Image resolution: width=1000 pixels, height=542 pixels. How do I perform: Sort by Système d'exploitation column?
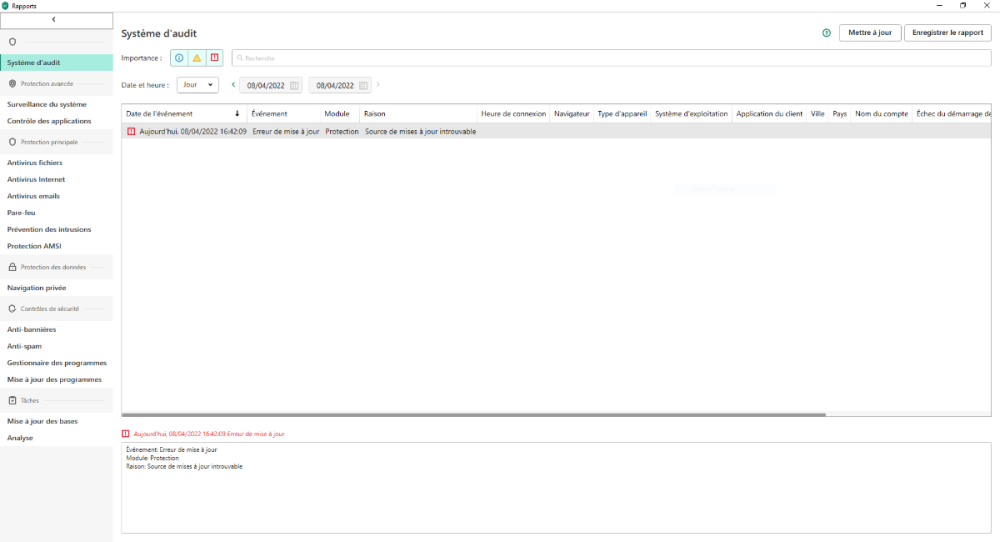tap(691, 114)
